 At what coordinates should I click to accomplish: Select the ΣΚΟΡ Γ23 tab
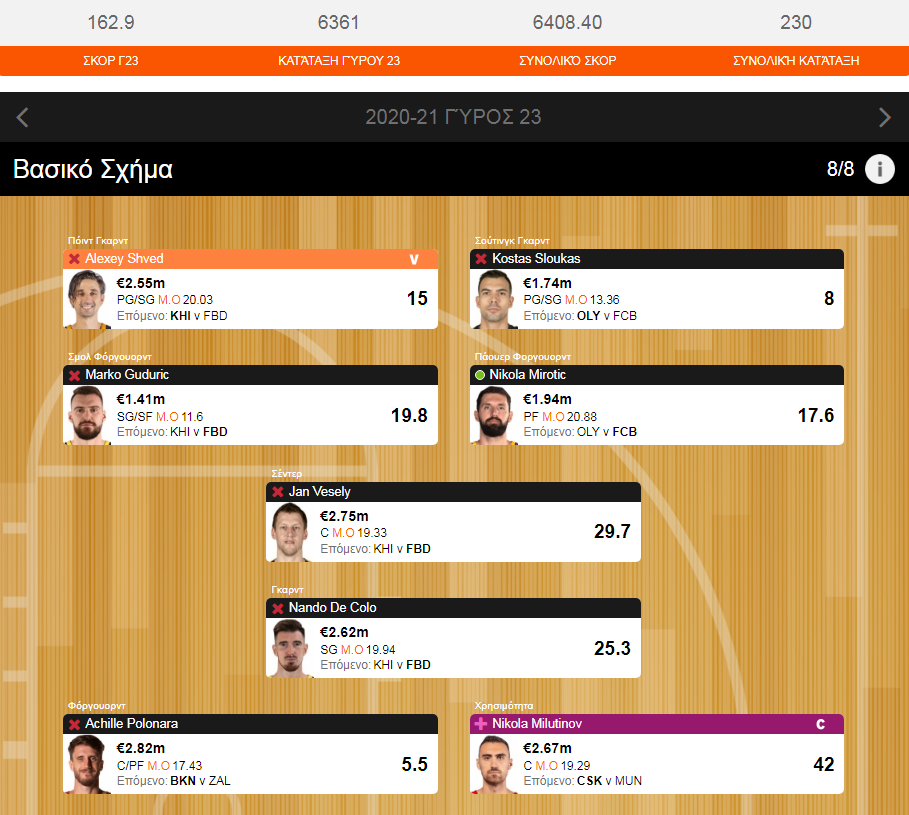pos(111,60)
